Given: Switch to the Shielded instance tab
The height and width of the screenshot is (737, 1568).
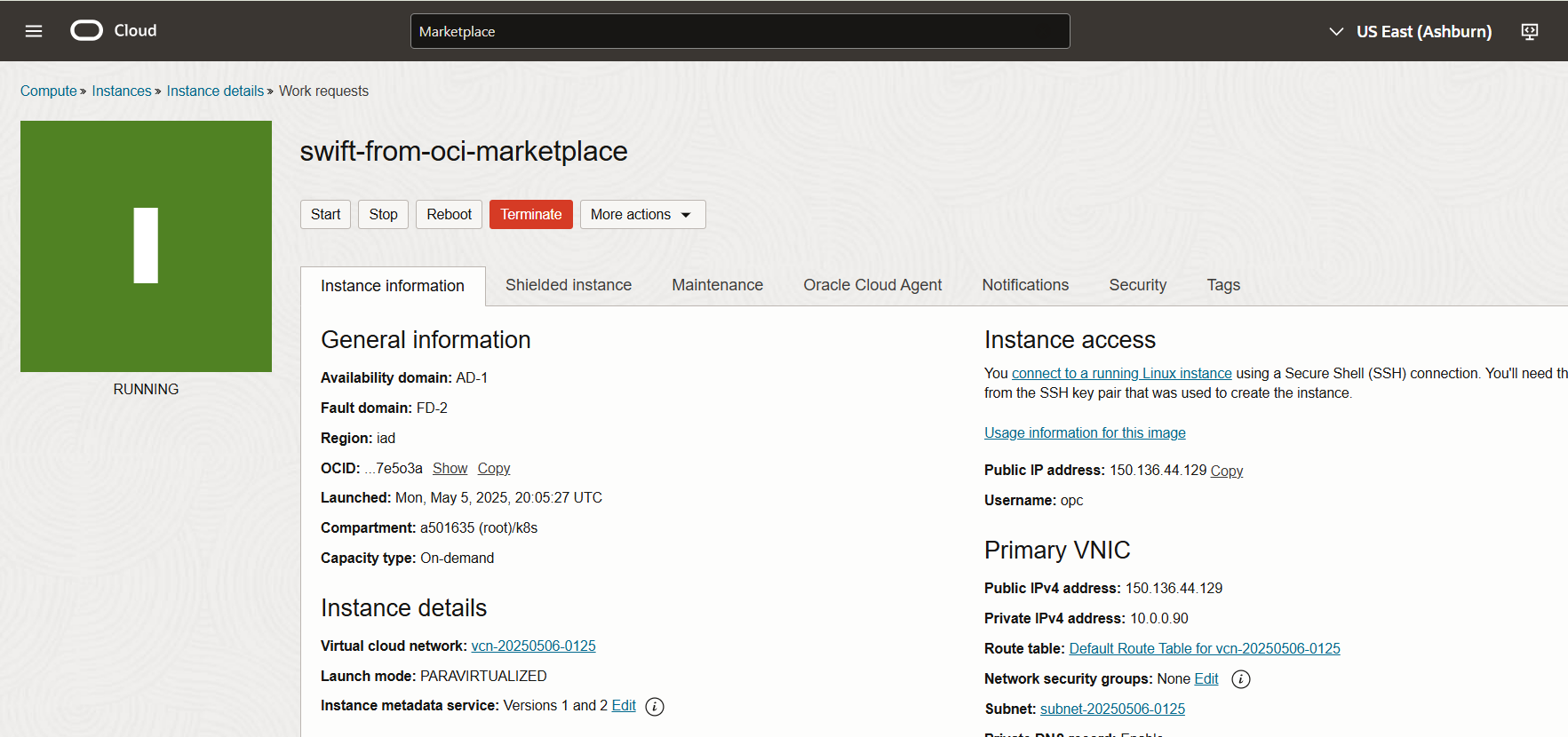Looking at the screenshot, I should pyautogui.click(x=569, y=285).
